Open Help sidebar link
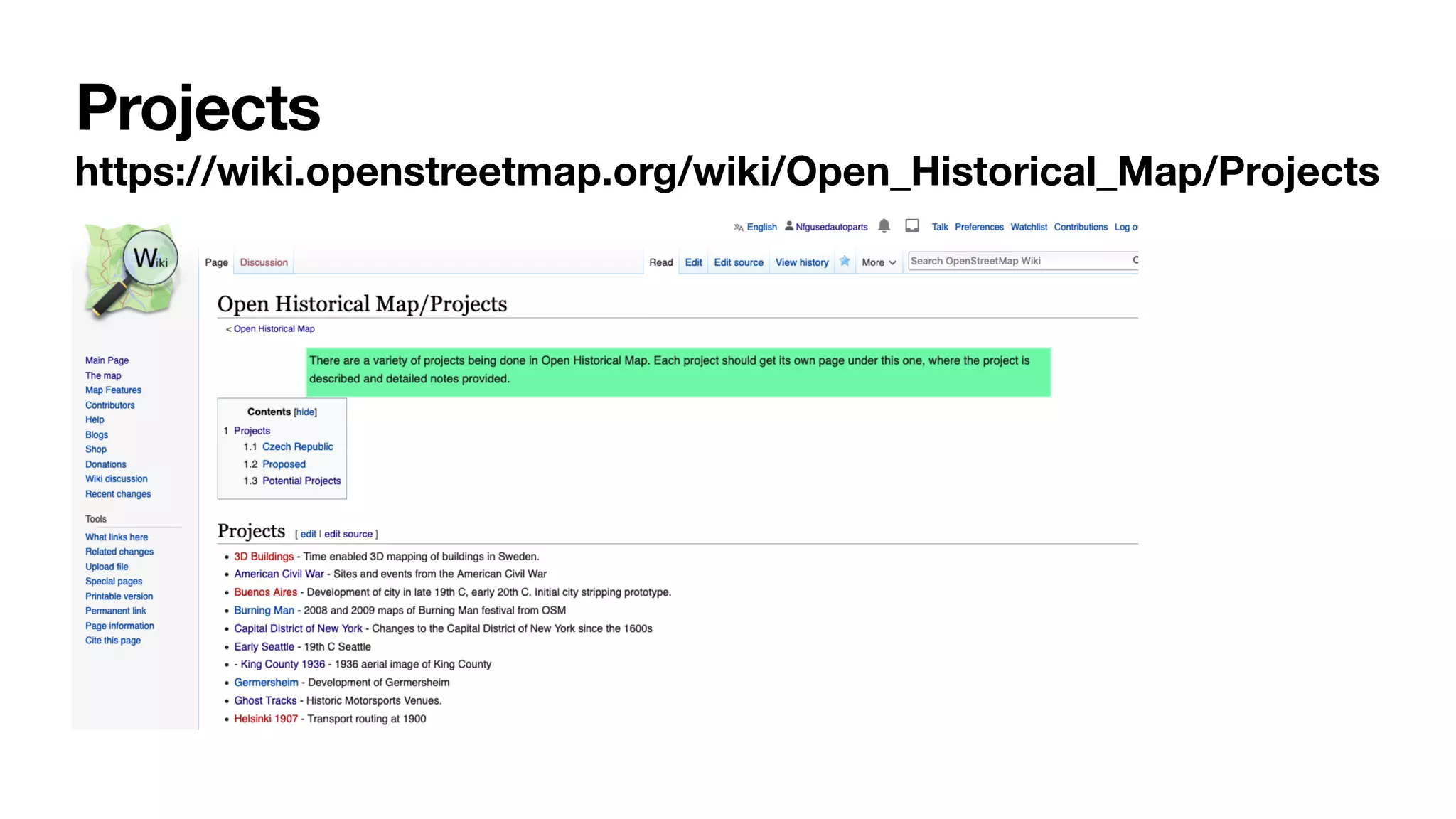1456x819 pixels. click(x=95, y=419)
